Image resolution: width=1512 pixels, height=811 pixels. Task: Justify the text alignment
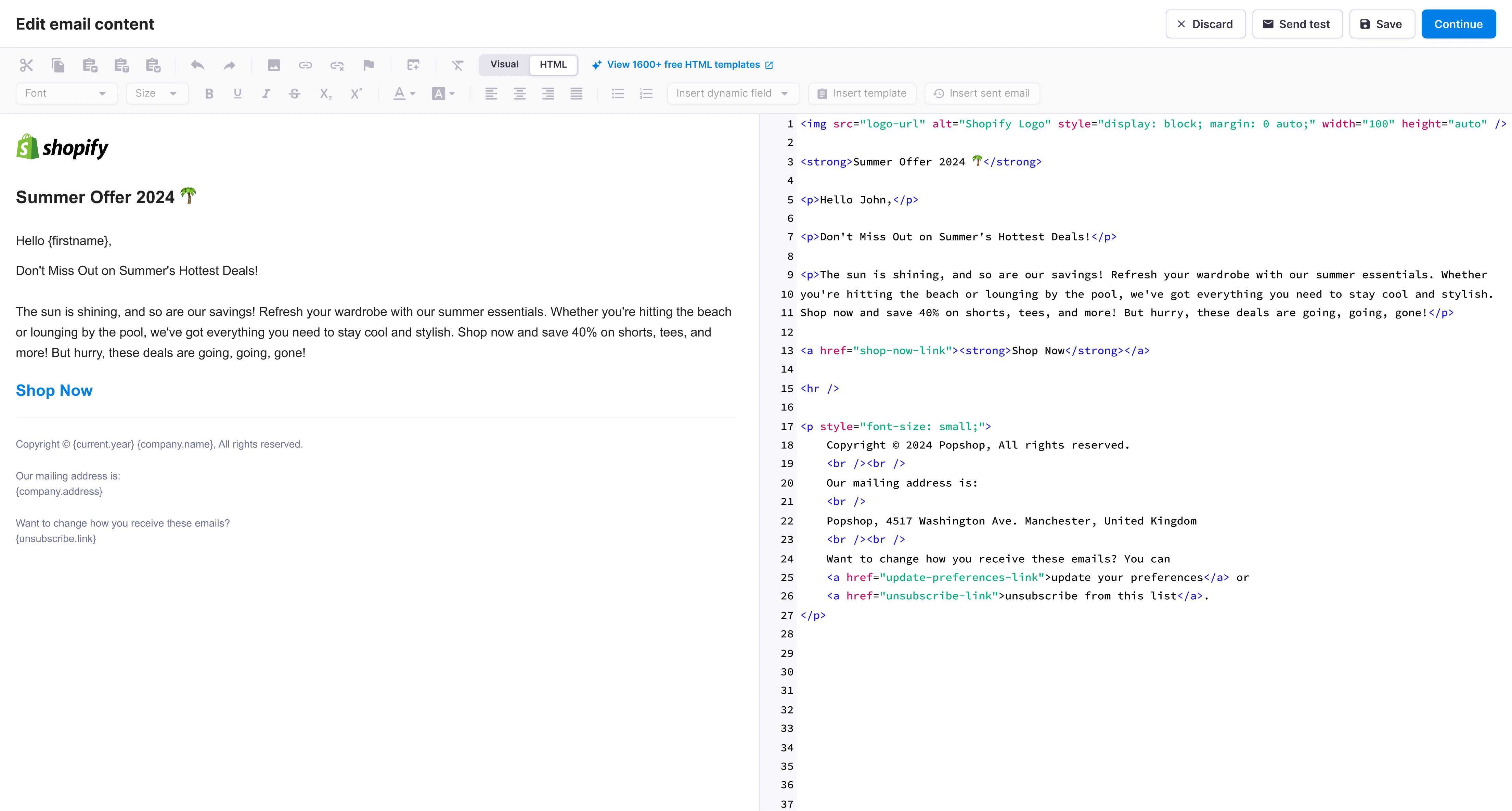[x=577, y=93]
